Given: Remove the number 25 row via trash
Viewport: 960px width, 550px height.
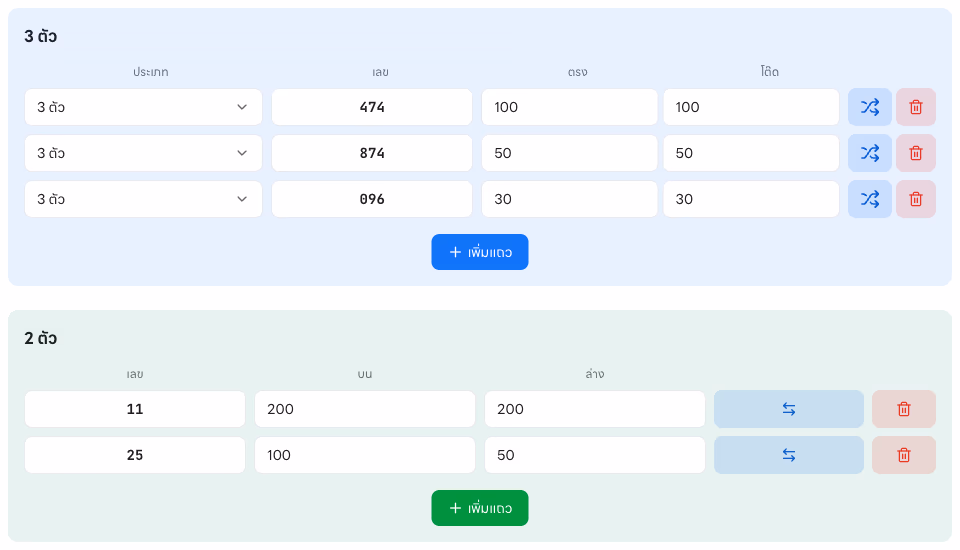Looking at the screenshot, I should coord(904,455).
